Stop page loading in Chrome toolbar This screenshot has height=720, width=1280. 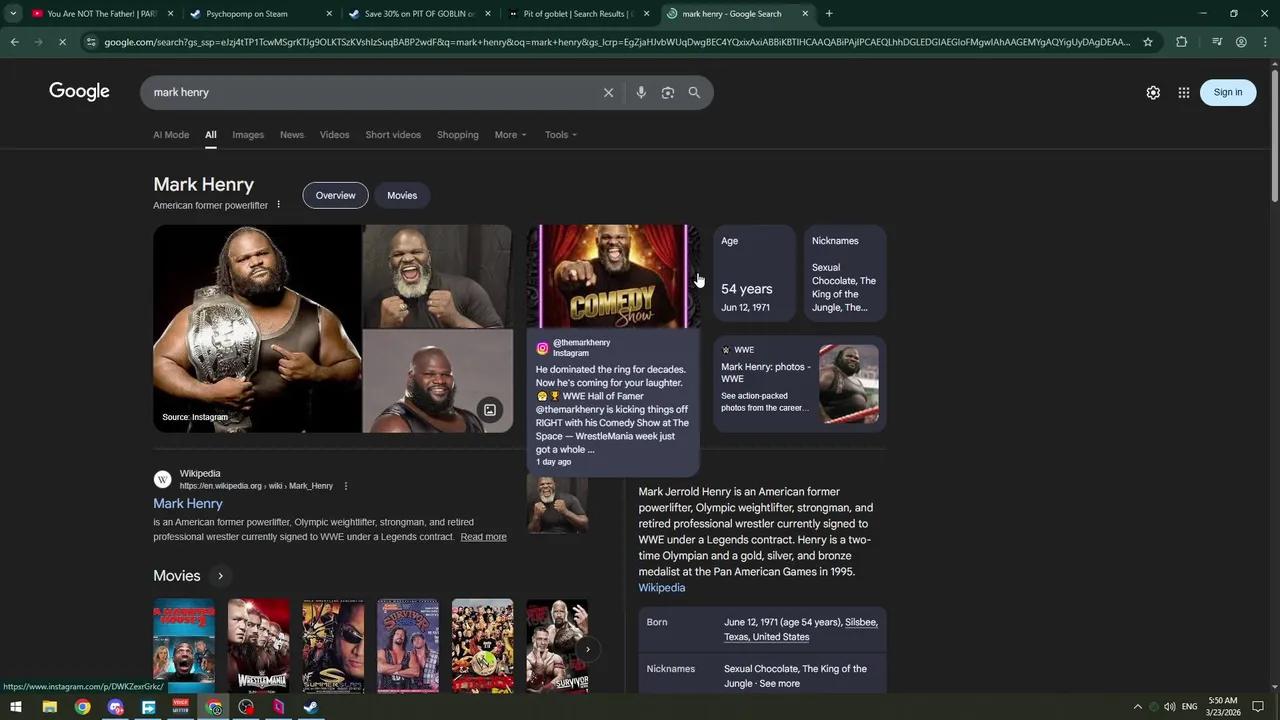(x=62, y=42)
